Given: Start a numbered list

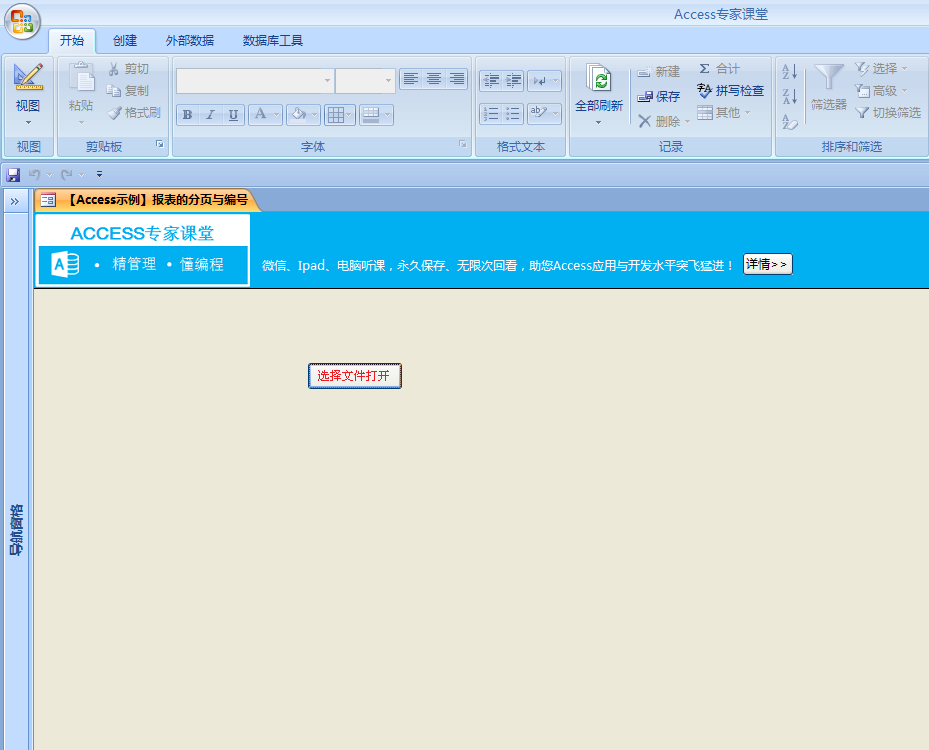Looking at the screenshot, I should [x=491, y=113].
